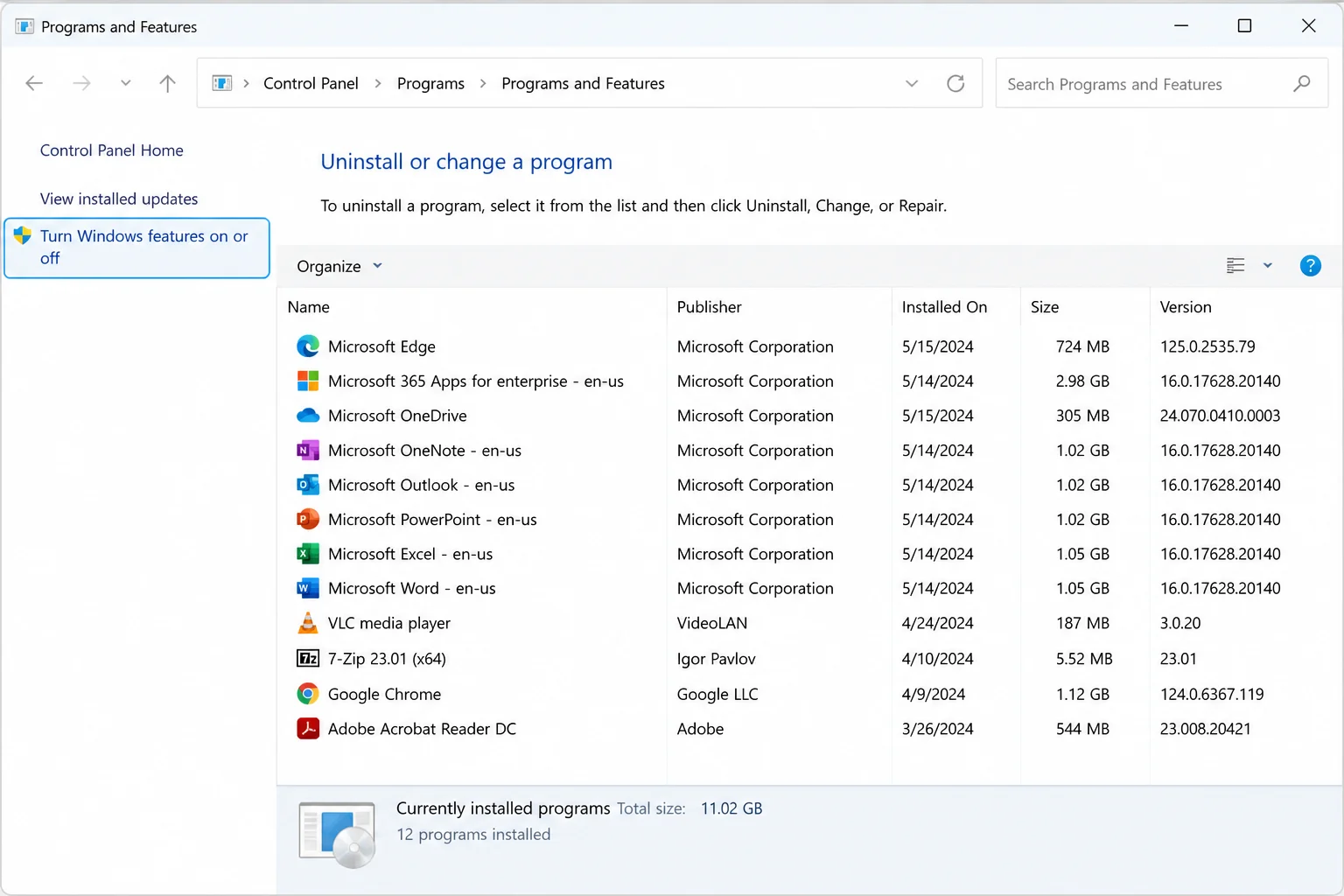Expand chevron before Control Panel breadcrumb
The width and height of the screenshot is (1344, 896).
click(246, 83)
